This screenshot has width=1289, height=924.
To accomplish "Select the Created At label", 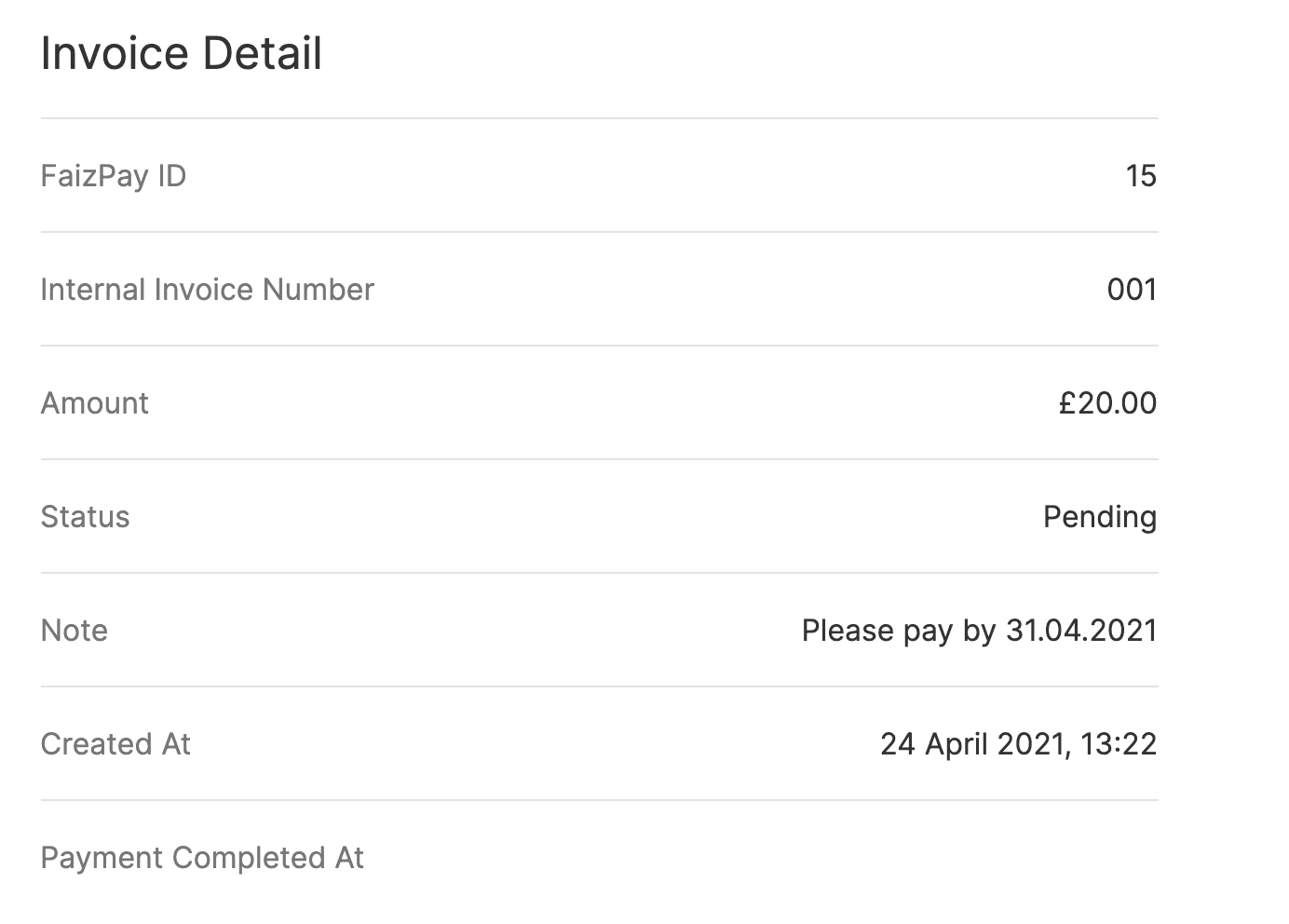I will 115,744.
